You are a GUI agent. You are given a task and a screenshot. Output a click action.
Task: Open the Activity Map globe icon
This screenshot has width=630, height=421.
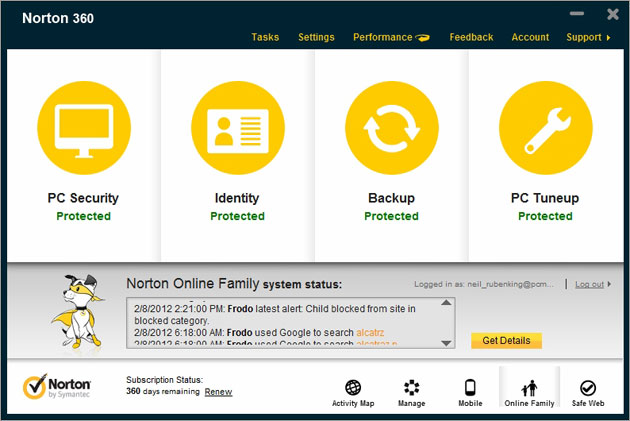tap(353, 388)
